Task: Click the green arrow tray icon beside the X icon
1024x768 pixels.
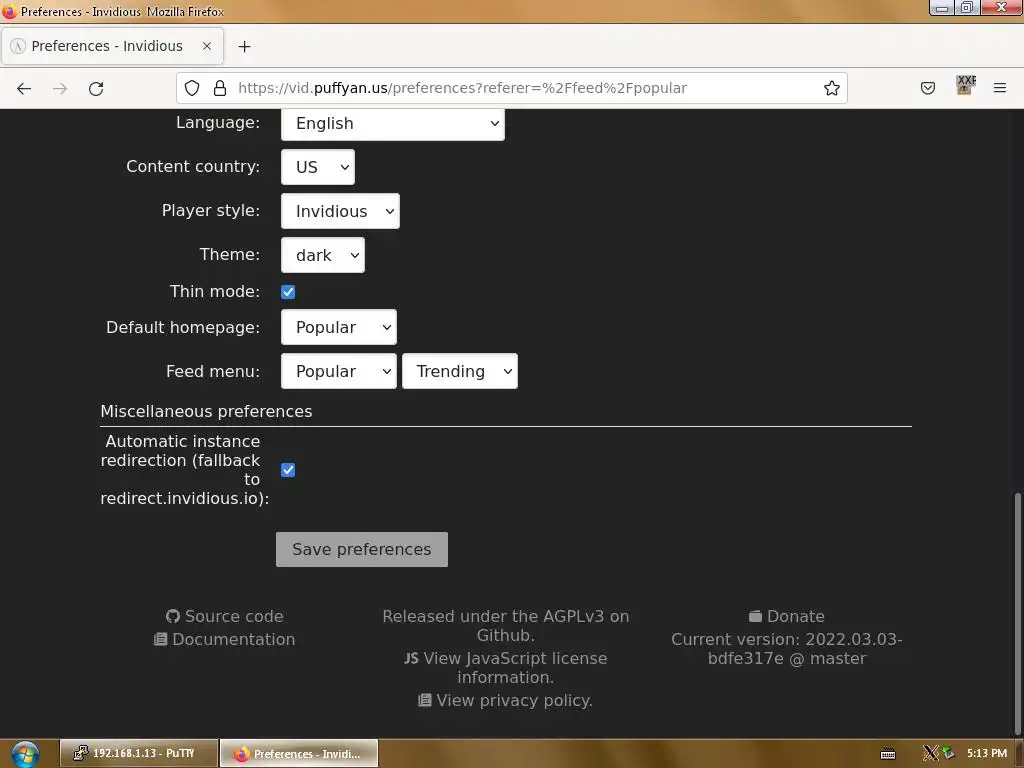Action: coord(948,754)
